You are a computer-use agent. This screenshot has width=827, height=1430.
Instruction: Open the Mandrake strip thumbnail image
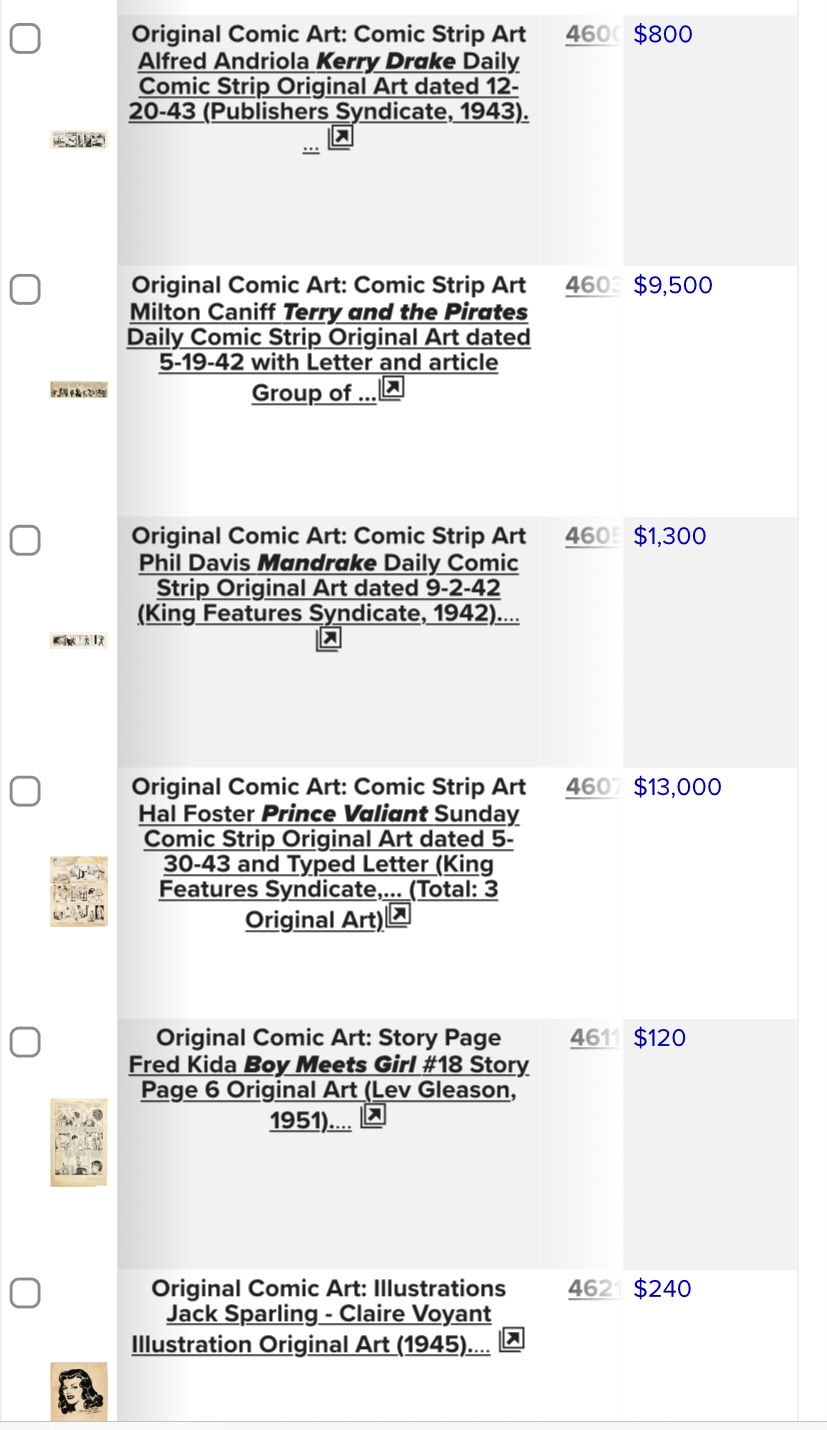tap(79, 640)
